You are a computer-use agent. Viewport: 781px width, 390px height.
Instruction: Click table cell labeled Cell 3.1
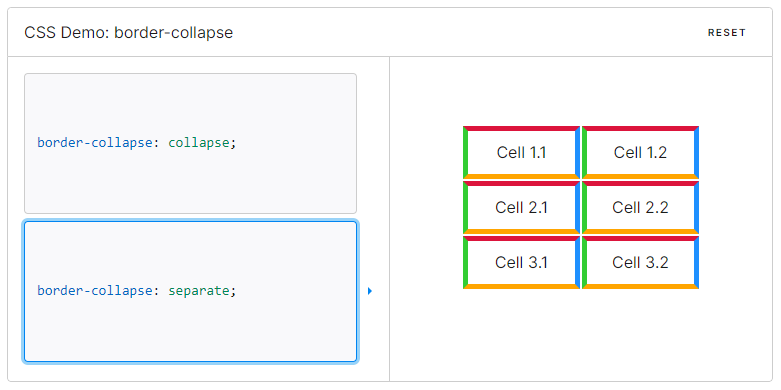(521, 262)
